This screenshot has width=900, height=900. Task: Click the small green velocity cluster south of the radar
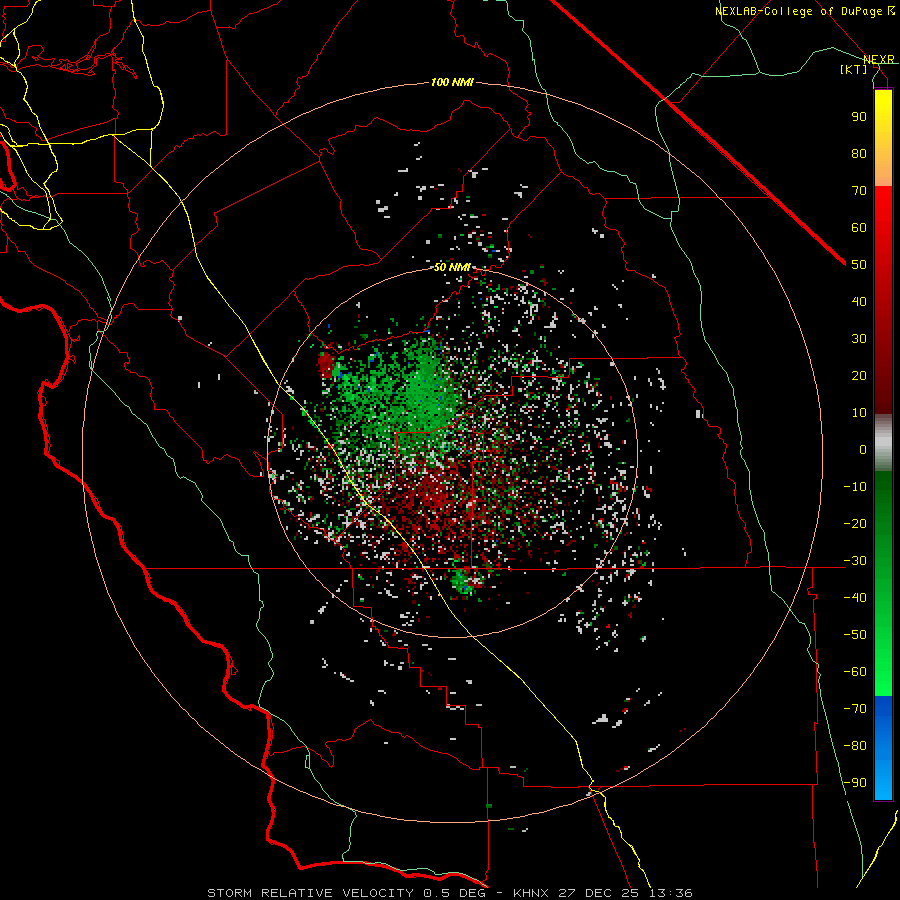(463, 582)
